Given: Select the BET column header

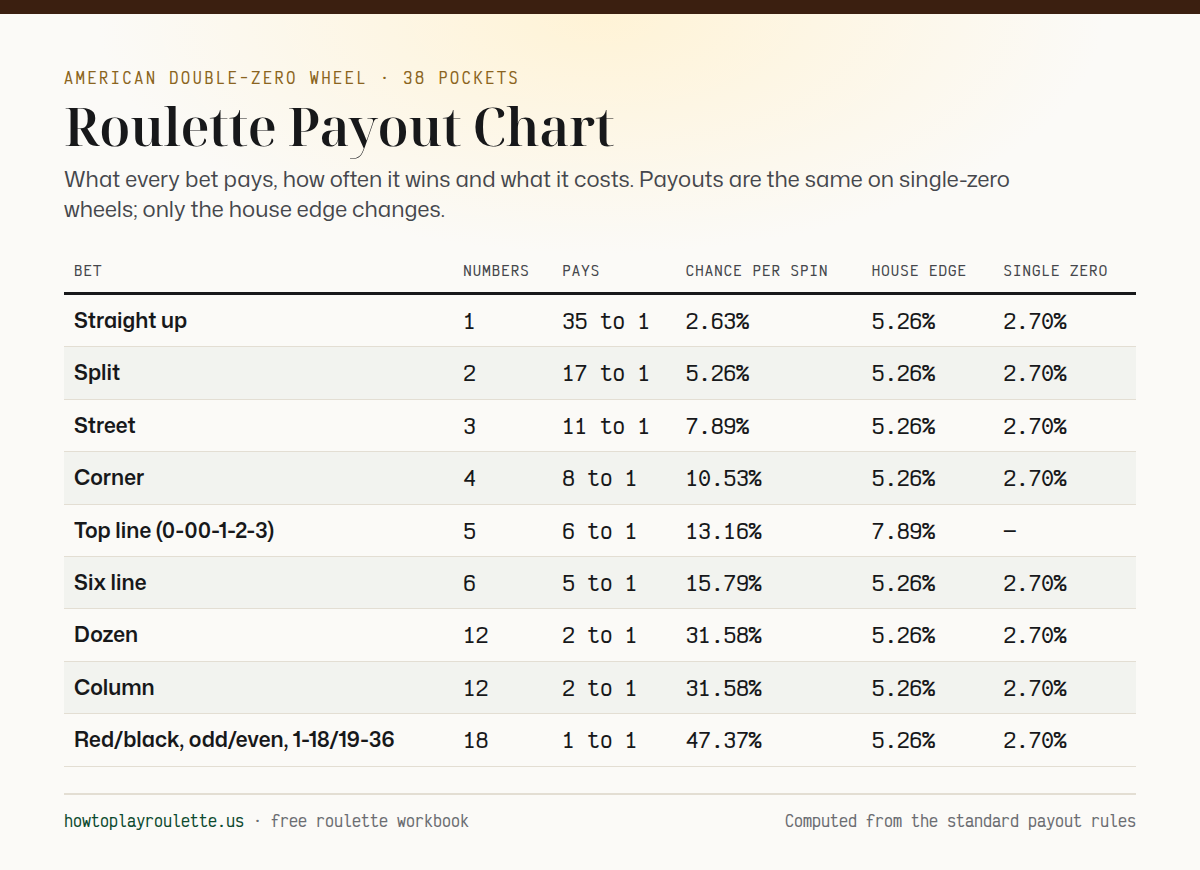Looking at the screenshot, I should [x=88, y=271].
